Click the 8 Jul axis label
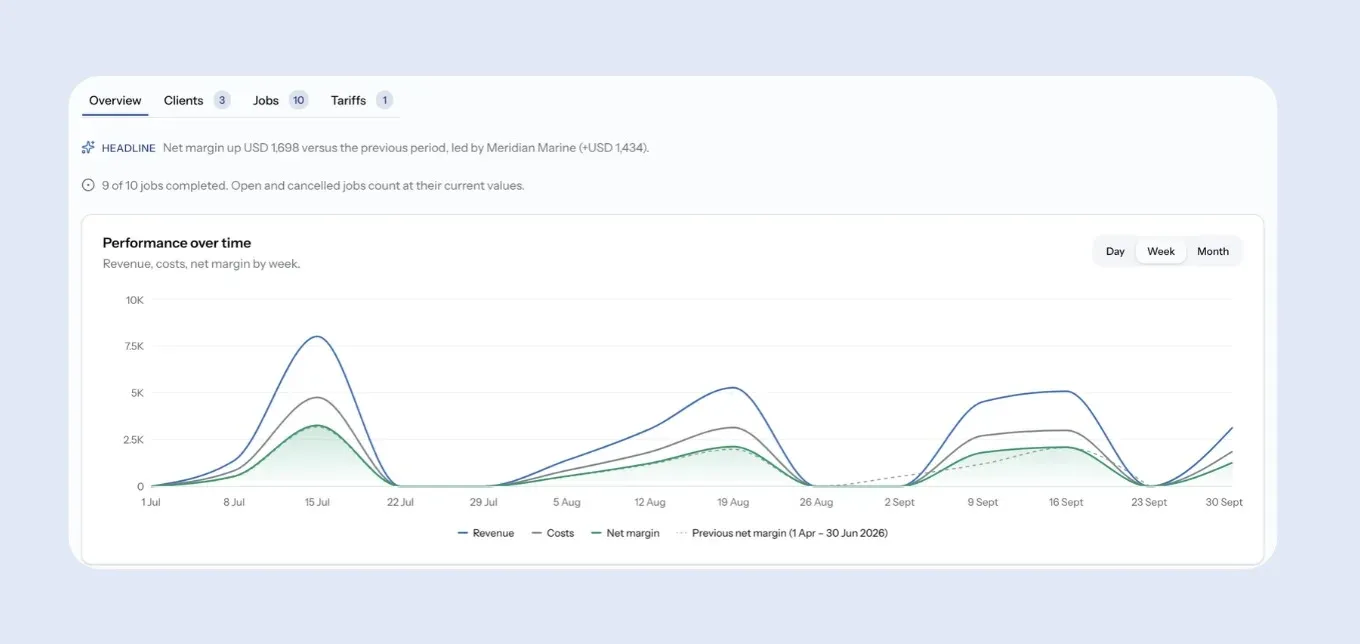 tap(234, 503)
